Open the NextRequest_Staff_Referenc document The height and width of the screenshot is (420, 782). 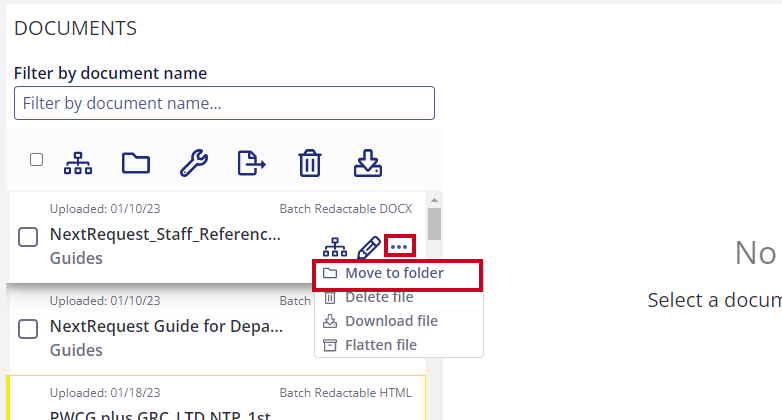point(165,234)
